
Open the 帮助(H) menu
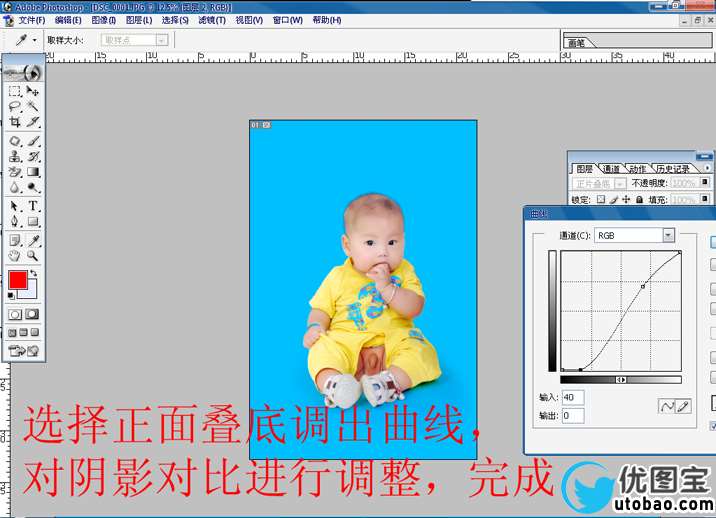point(326,20)
